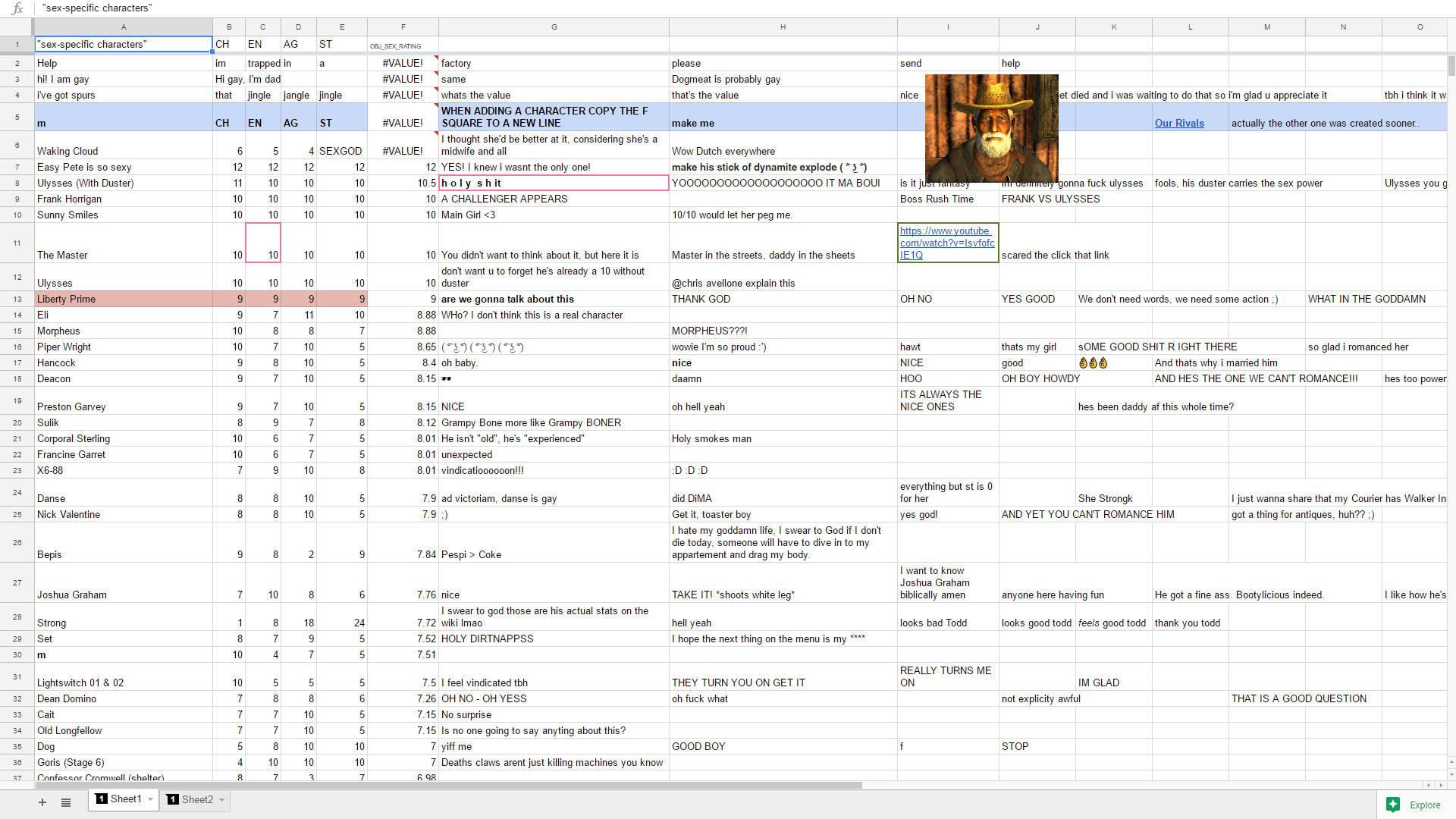Image resolution: width=1456 pixels, height=819 pixels.
Task: Select the cell 'Lightswitch 01 & 02'
Action: [124, 676]
